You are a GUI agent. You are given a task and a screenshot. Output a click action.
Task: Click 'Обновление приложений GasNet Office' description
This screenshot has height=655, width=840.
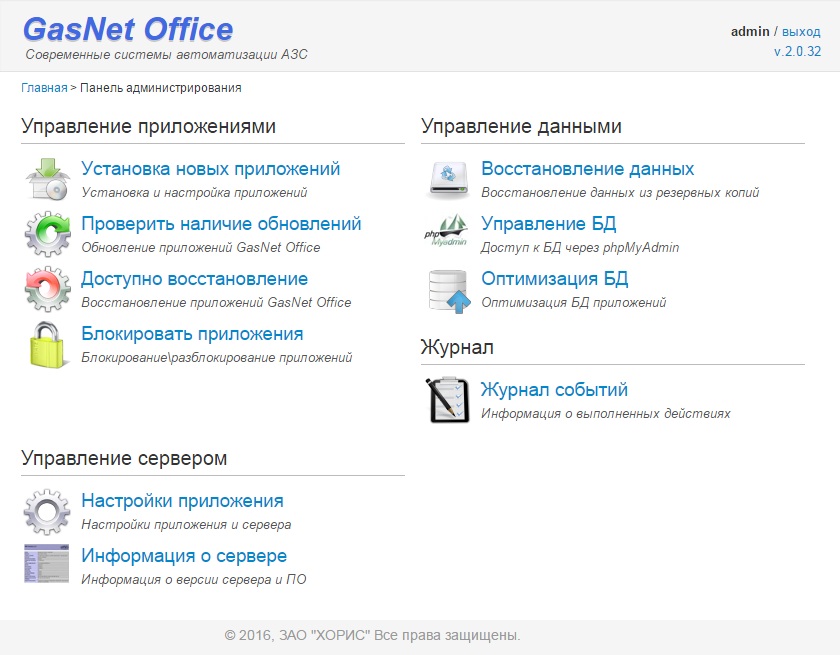[201, 247]
